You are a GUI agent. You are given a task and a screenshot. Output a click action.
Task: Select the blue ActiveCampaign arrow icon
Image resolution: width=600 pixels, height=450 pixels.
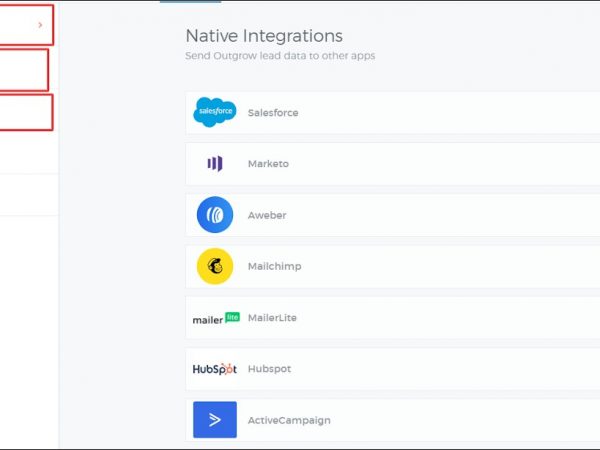214,420
